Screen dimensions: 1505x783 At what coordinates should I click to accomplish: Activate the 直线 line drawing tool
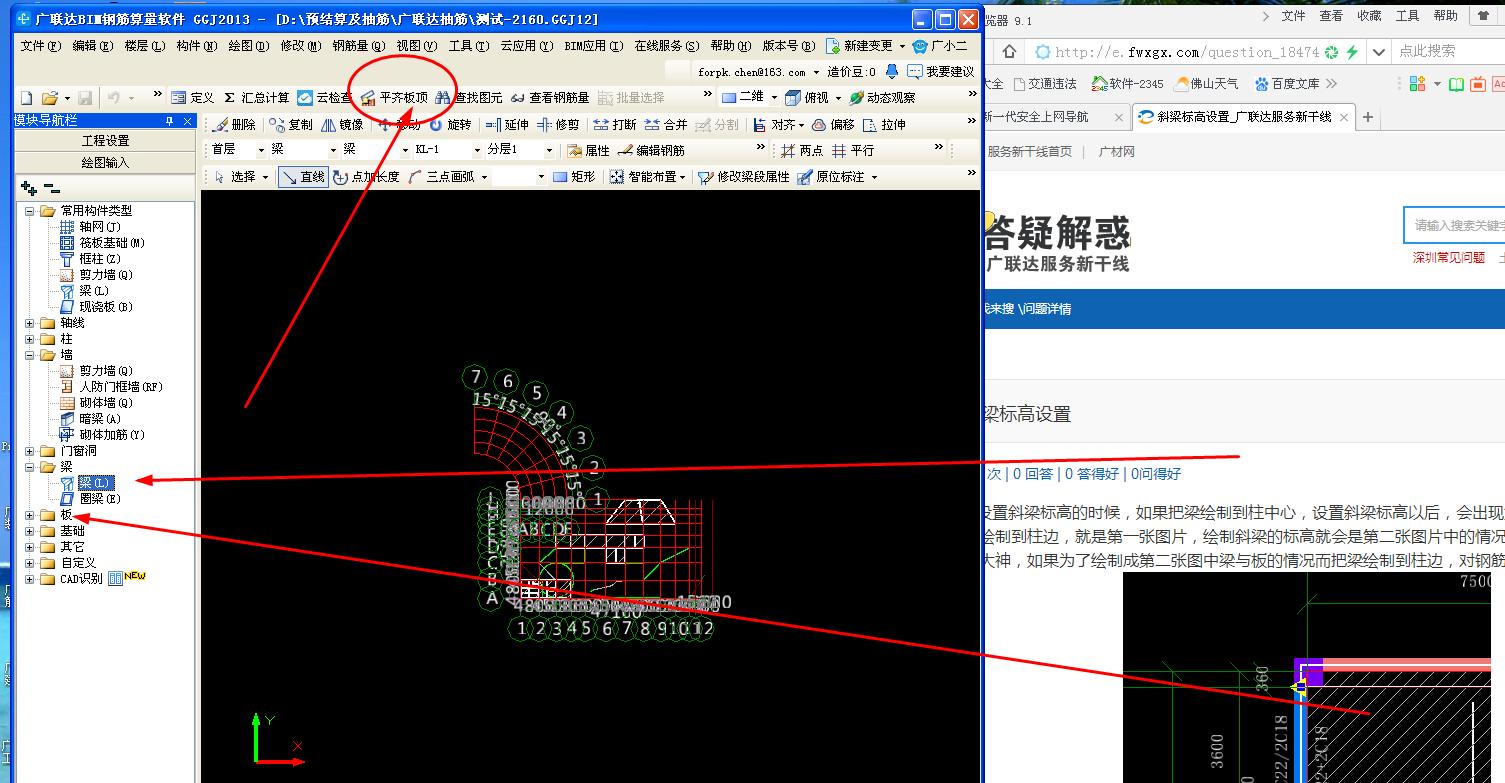point(303,177)
